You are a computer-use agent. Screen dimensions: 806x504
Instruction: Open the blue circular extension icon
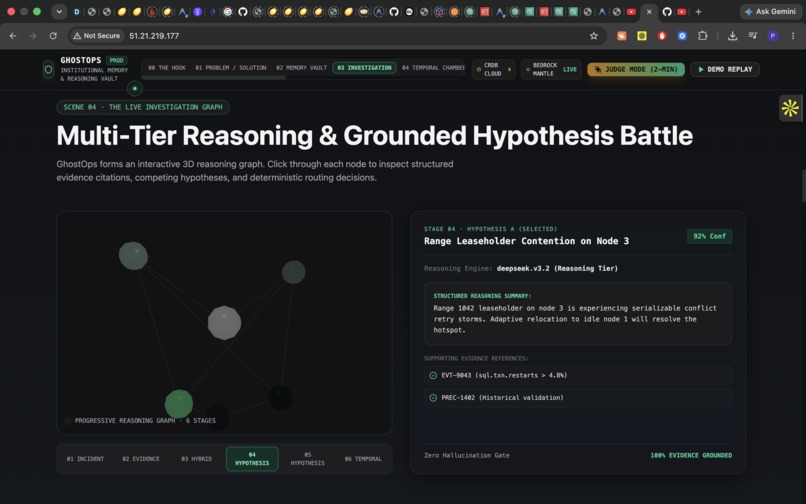pos(682,36)
